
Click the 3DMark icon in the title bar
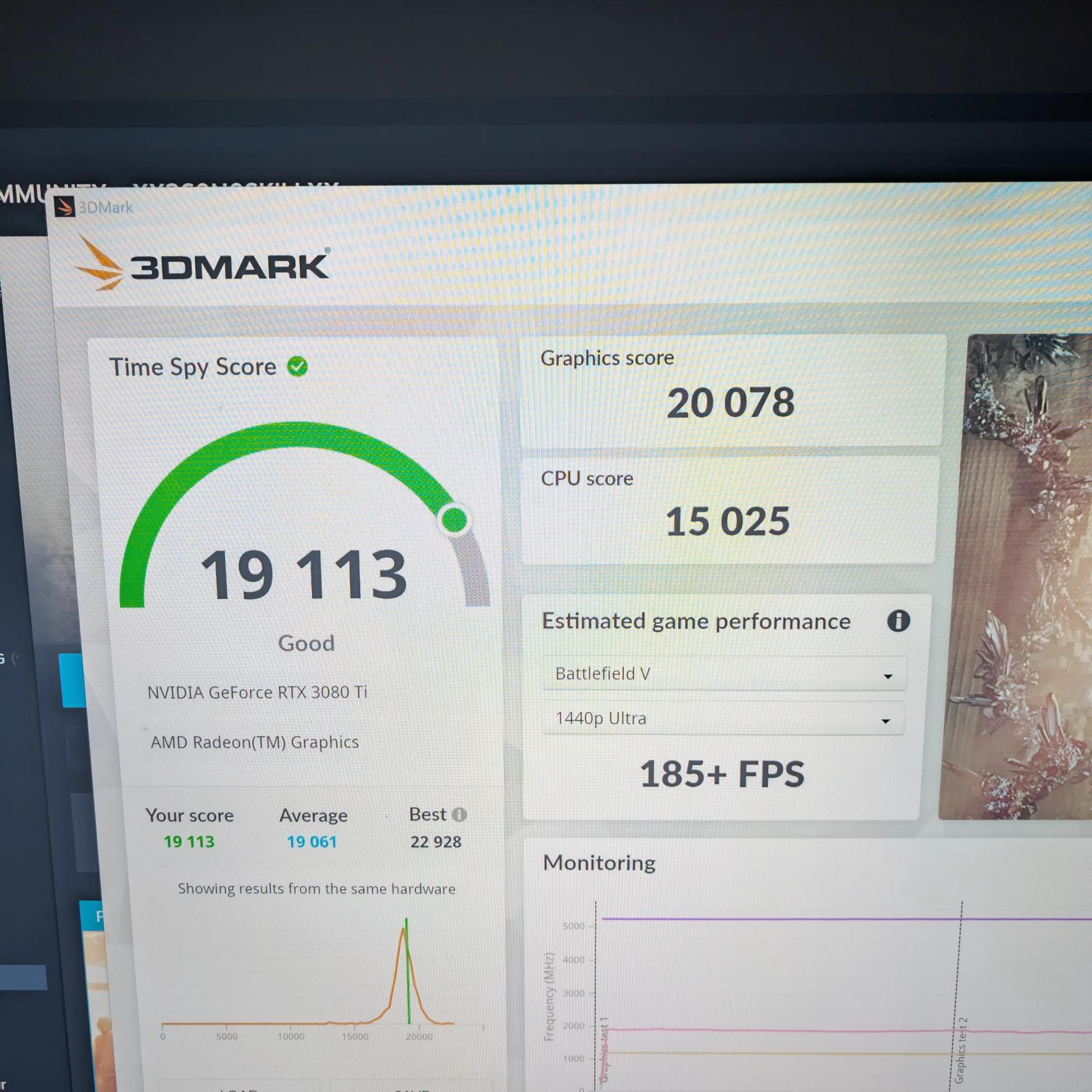(65, 206)
